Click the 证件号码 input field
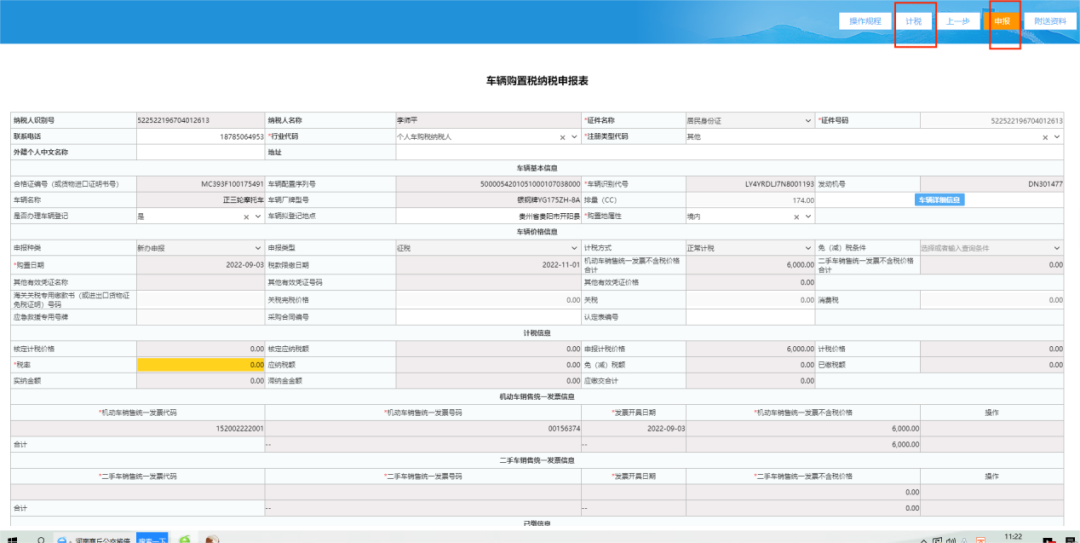The width and height of the screenshot is (1080, 543). pyautogui.click(x=992, y=121)
